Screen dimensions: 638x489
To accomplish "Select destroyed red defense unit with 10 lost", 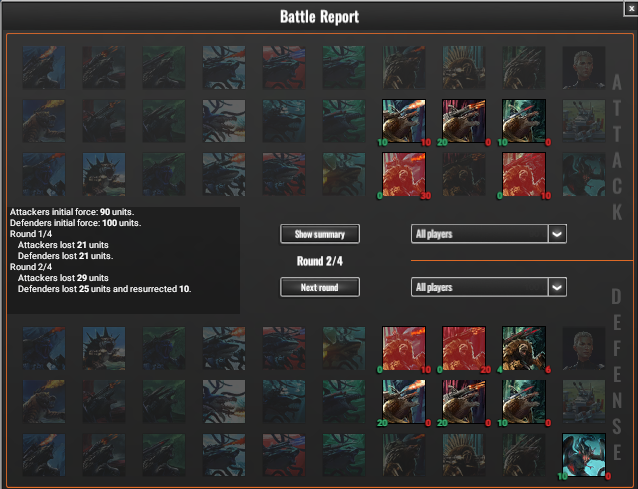I will tap(404, 348).
